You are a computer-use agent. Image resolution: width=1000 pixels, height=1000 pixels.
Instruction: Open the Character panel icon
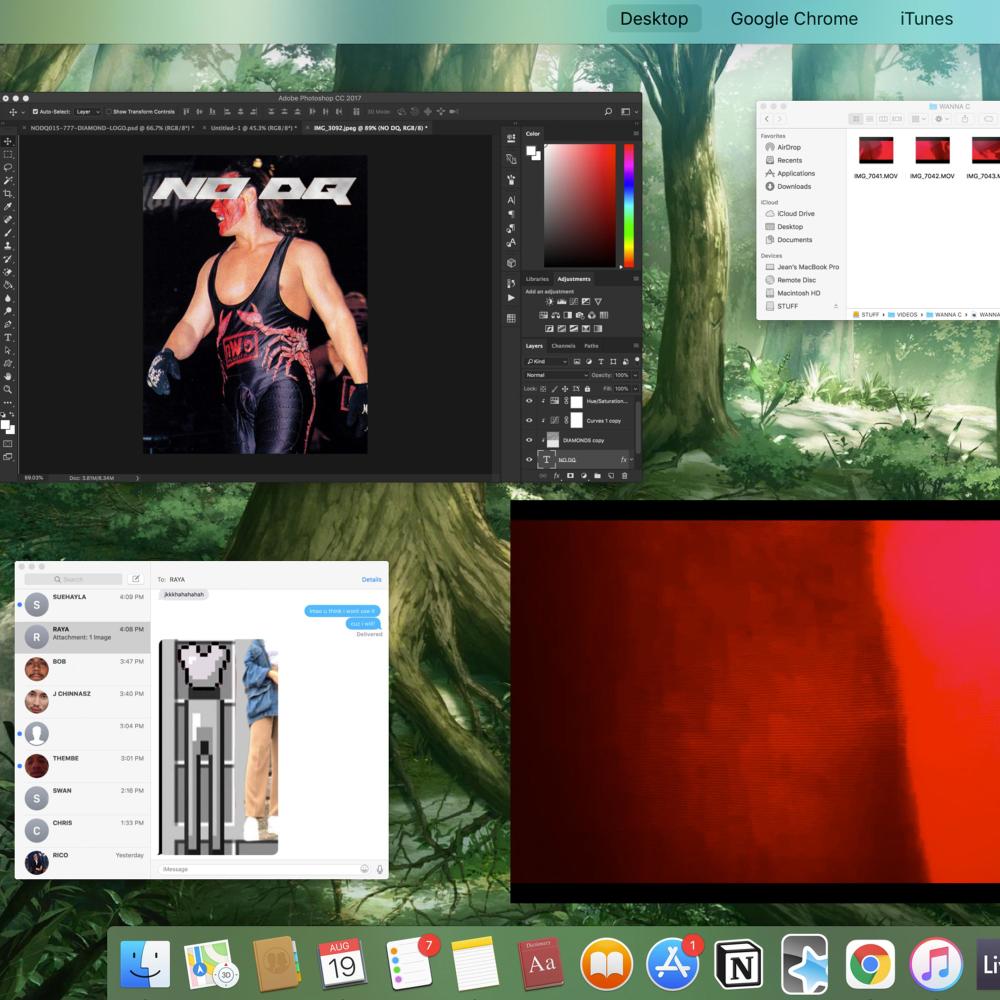tap(511, 200)
